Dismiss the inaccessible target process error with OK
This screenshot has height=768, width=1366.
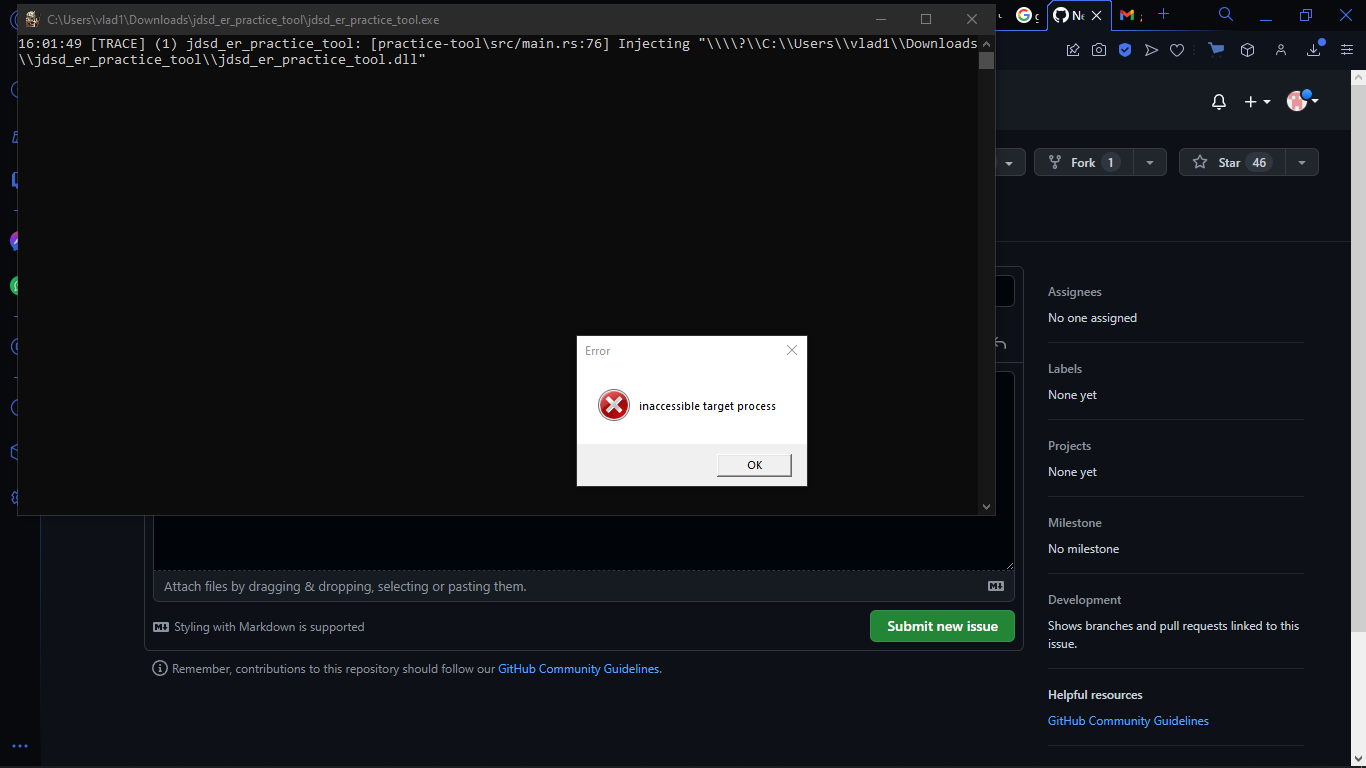754,464
